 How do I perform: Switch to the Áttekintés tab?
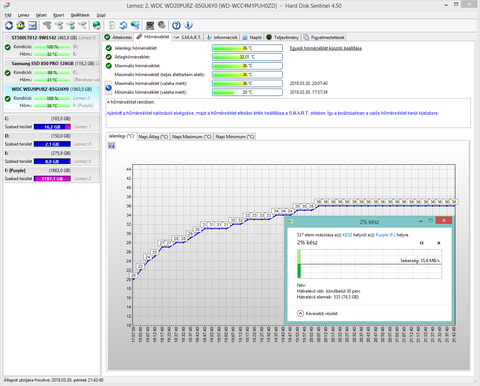click(118, 37)
